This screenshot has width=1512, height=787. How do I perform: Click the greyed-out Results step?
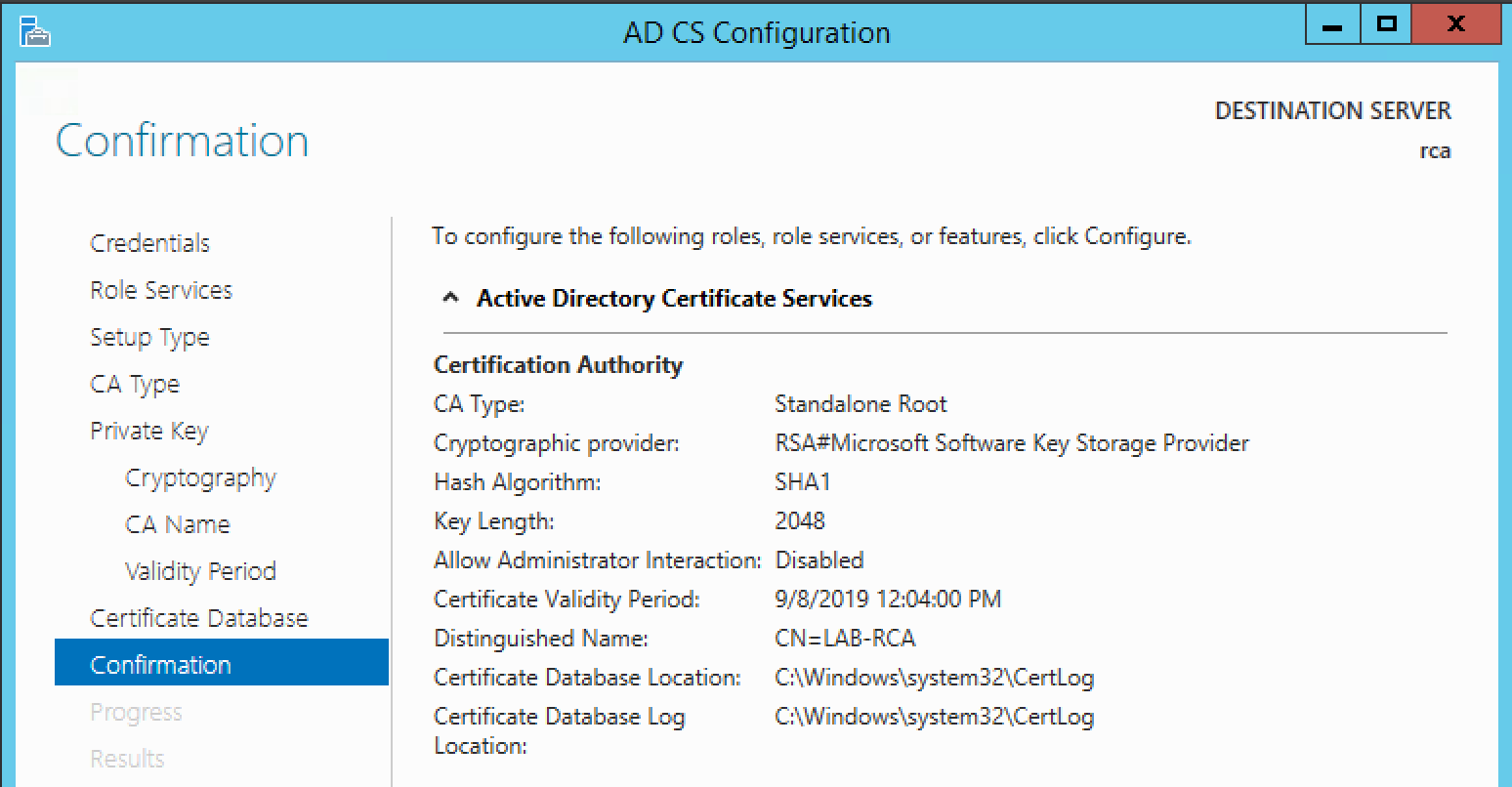point(127,759)
